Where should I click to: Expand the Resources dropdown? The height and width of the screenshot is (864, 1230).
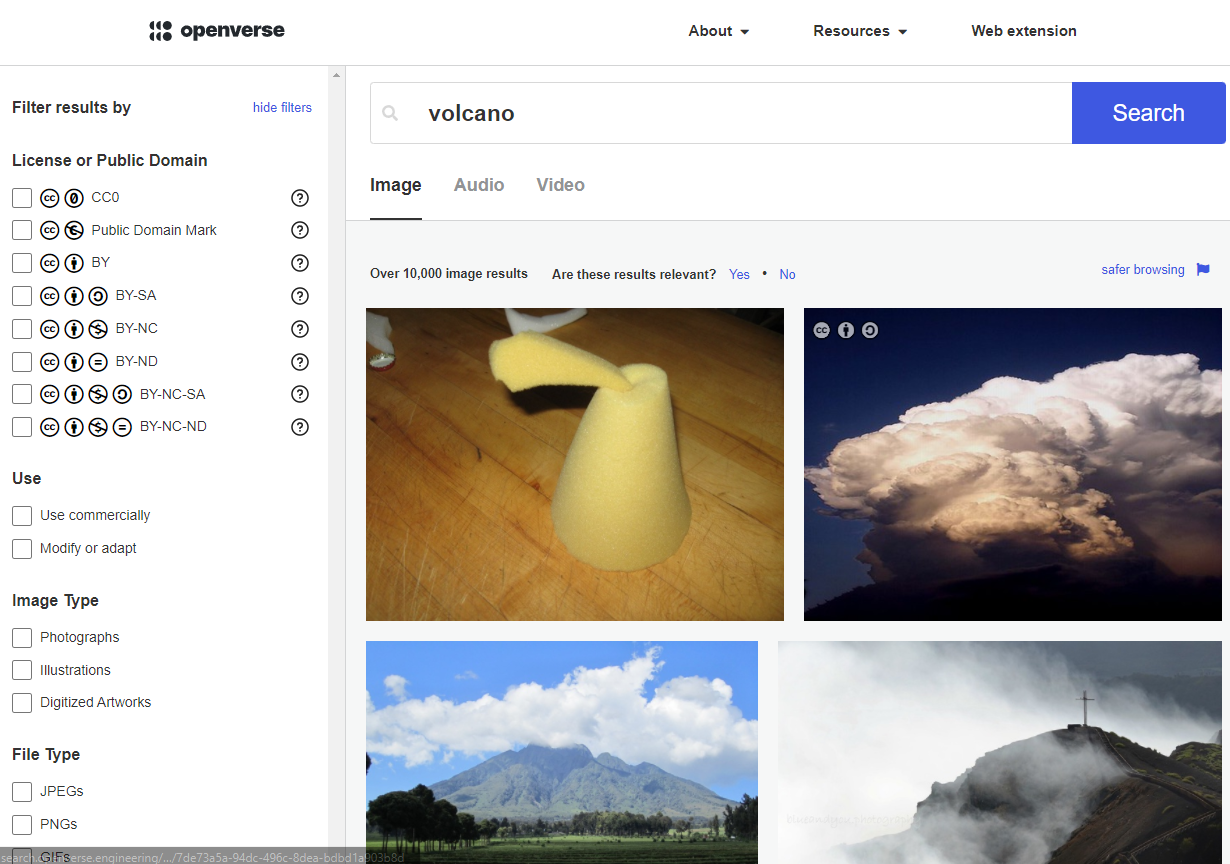coord(859,31)
